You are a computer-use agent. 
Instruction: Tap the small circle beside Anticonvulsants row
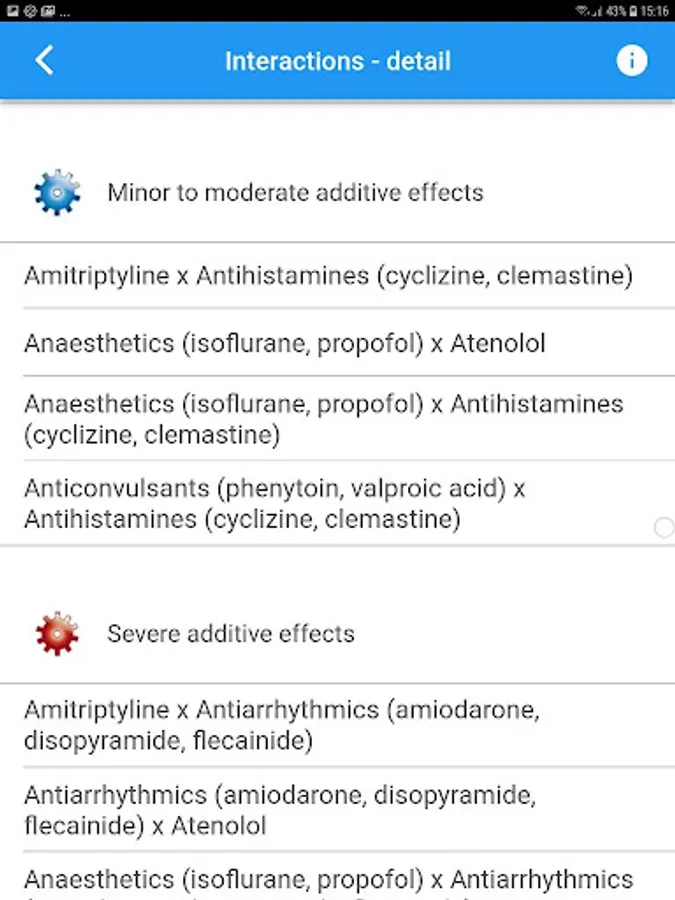(664, 528)
